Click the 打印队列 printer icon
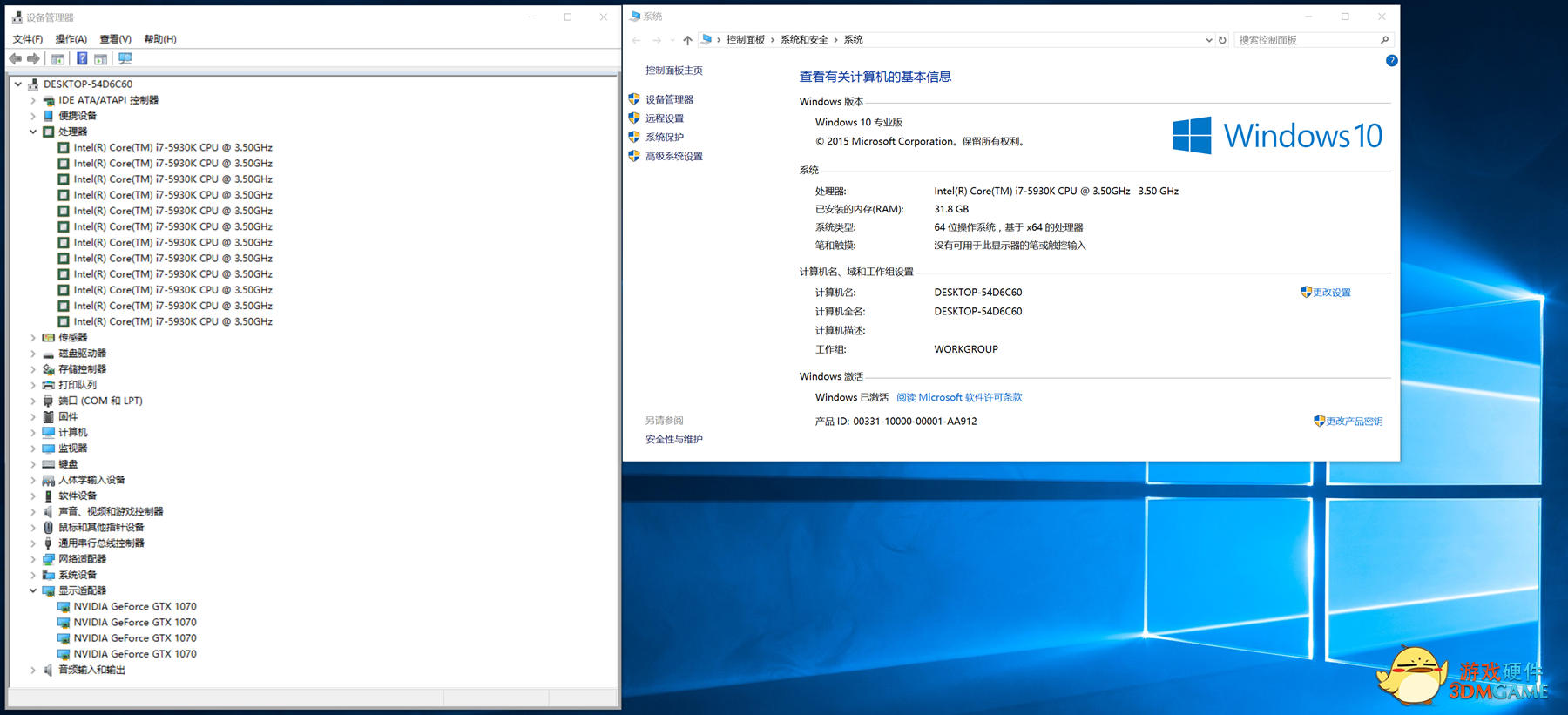 pyautogui.click(x=49, y=385)
